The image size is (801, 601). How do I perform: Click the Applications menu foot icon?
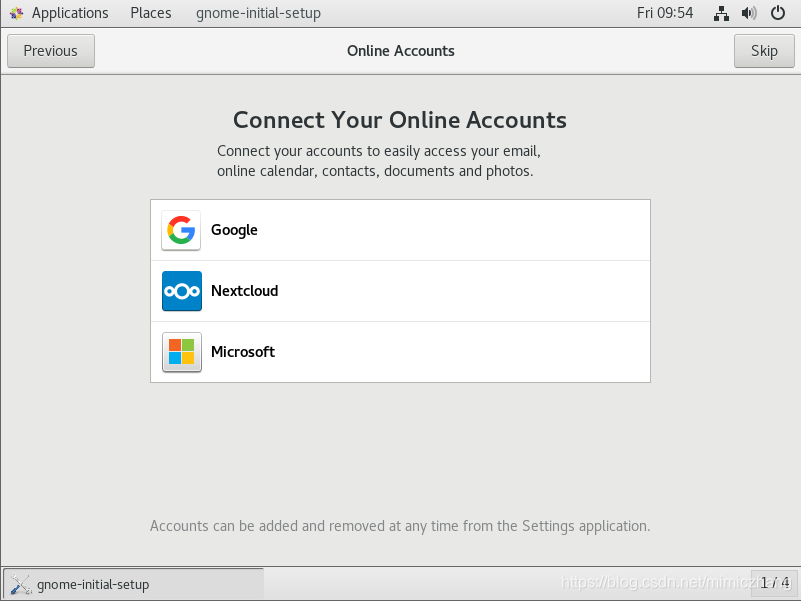[16, 13]
